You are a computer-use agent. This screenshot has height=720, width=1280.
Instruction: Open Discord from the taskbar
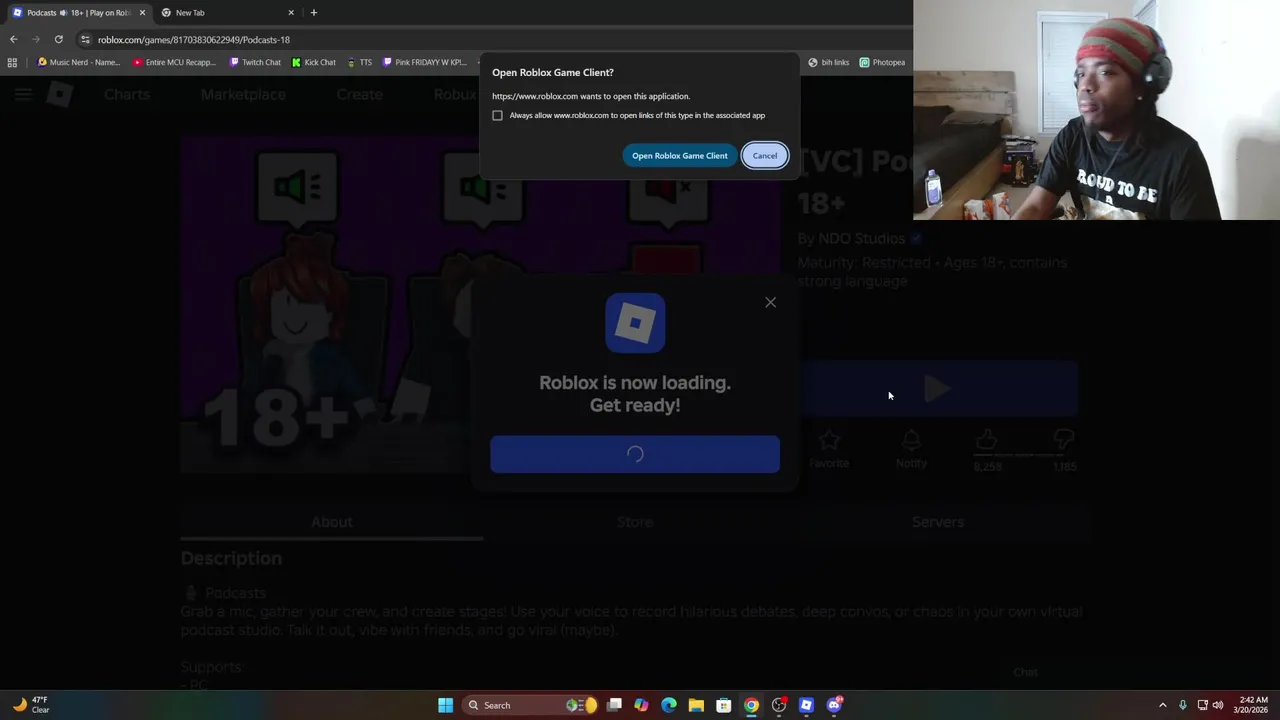(834, 705)
